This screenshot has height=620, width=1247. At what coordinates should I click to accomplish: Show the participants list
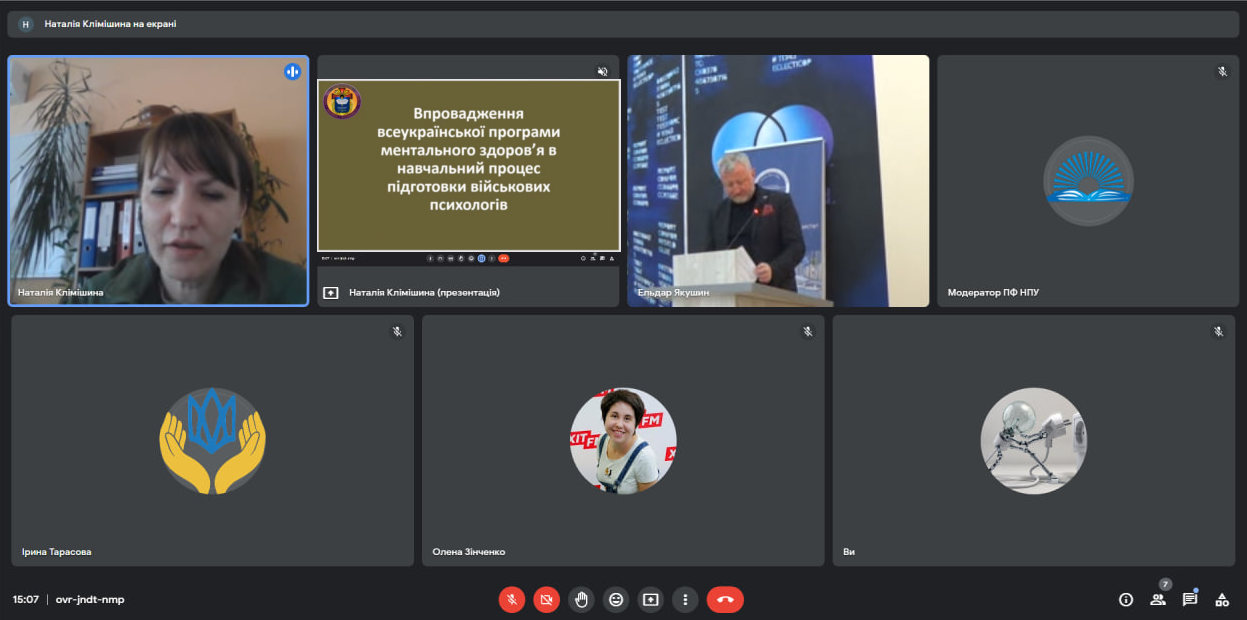point(1157,599)
